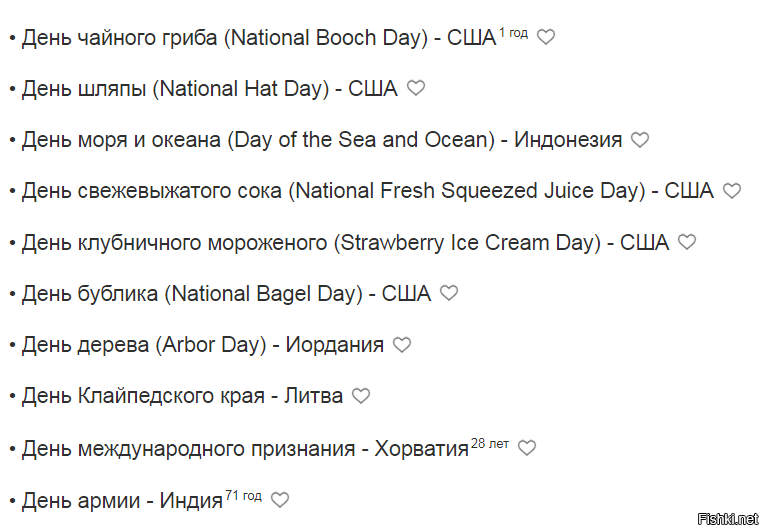Click heart beside National Bagel Day
764x531 pixels.
tap(449, 293)
